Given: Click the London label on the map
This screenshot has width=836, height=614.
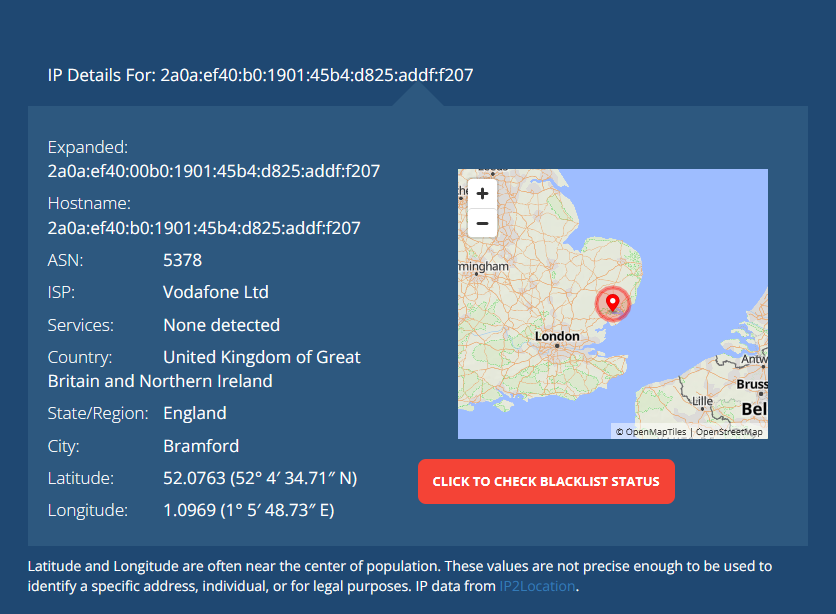Looking at the screenshot, I should click(557, 336).
